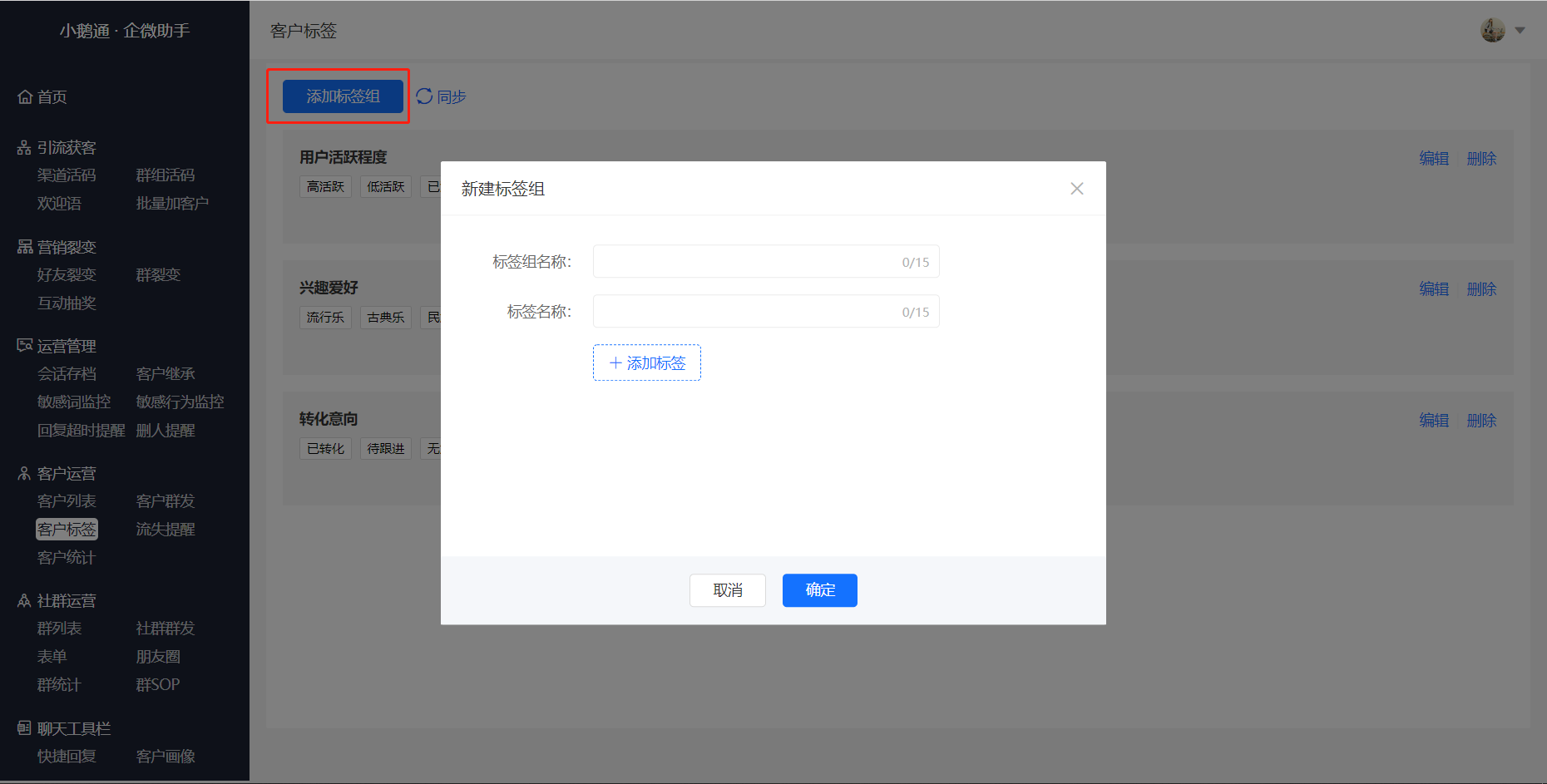Open 客户统计 in the sidebar
Image resolution: width=1547 pixels, height=784 pixels.
tap(67, 558)
